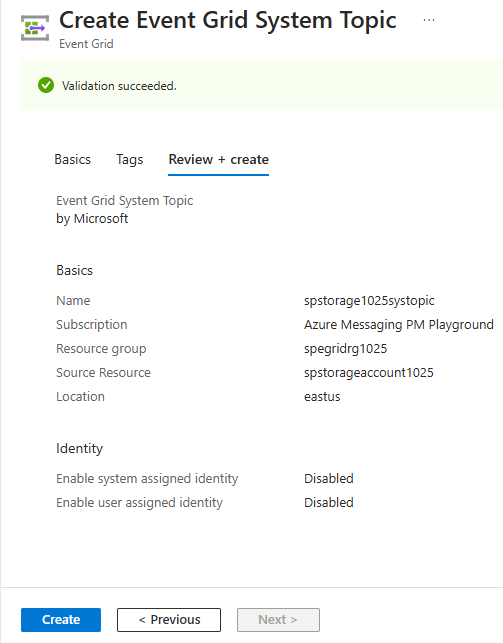
Task: Click the Azure Messaging PM Playground subscription value
Action: pos(398,325)
